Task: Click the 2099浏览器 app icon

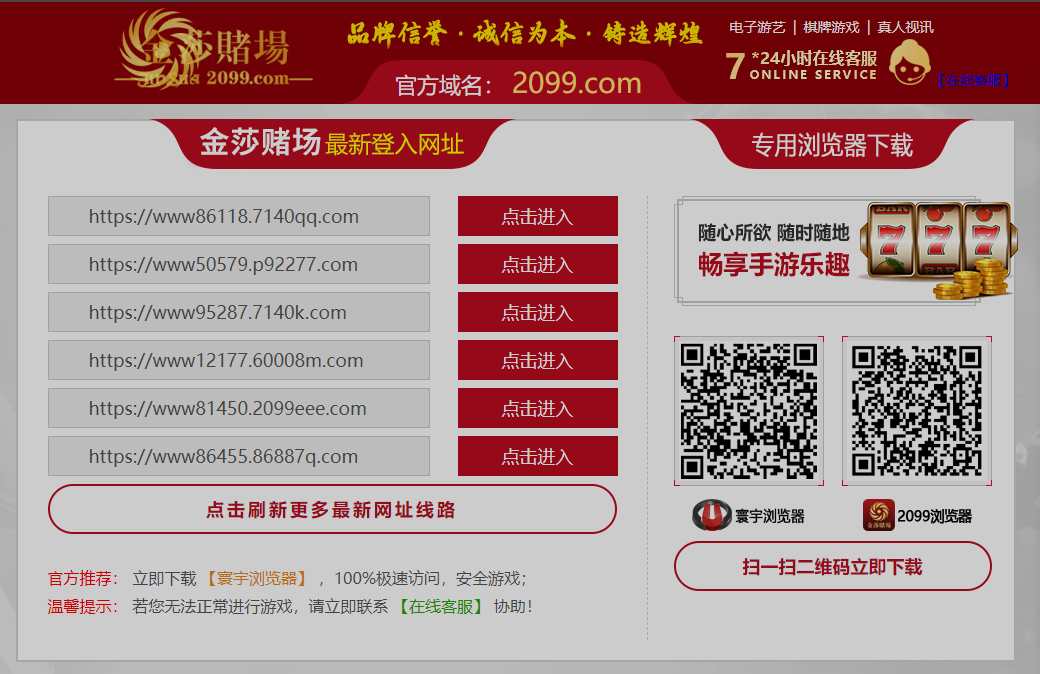Action: pyautogui.click(x=879, y=516)
